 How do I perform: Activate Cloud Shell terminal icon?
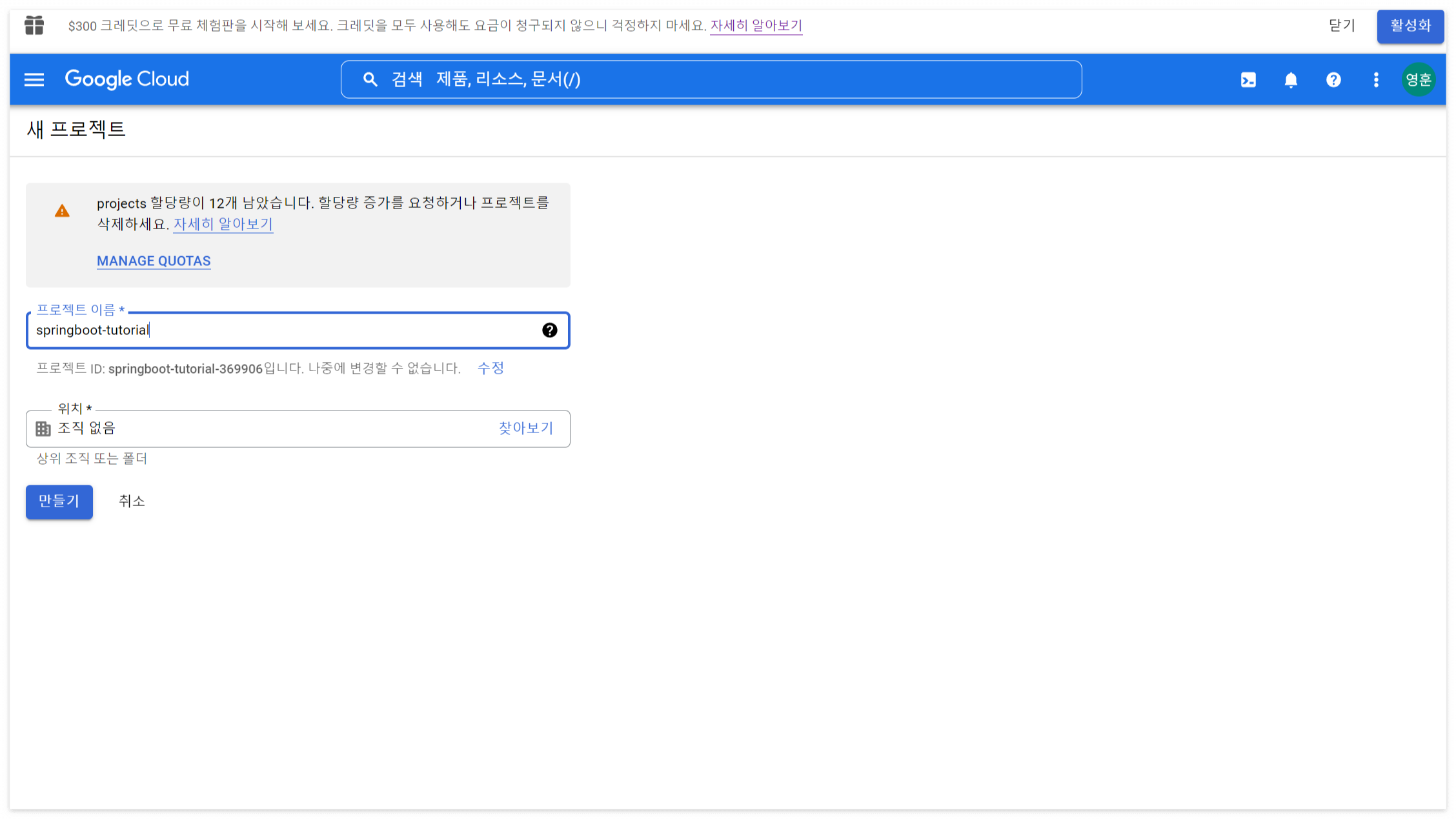click(1248, 80)
